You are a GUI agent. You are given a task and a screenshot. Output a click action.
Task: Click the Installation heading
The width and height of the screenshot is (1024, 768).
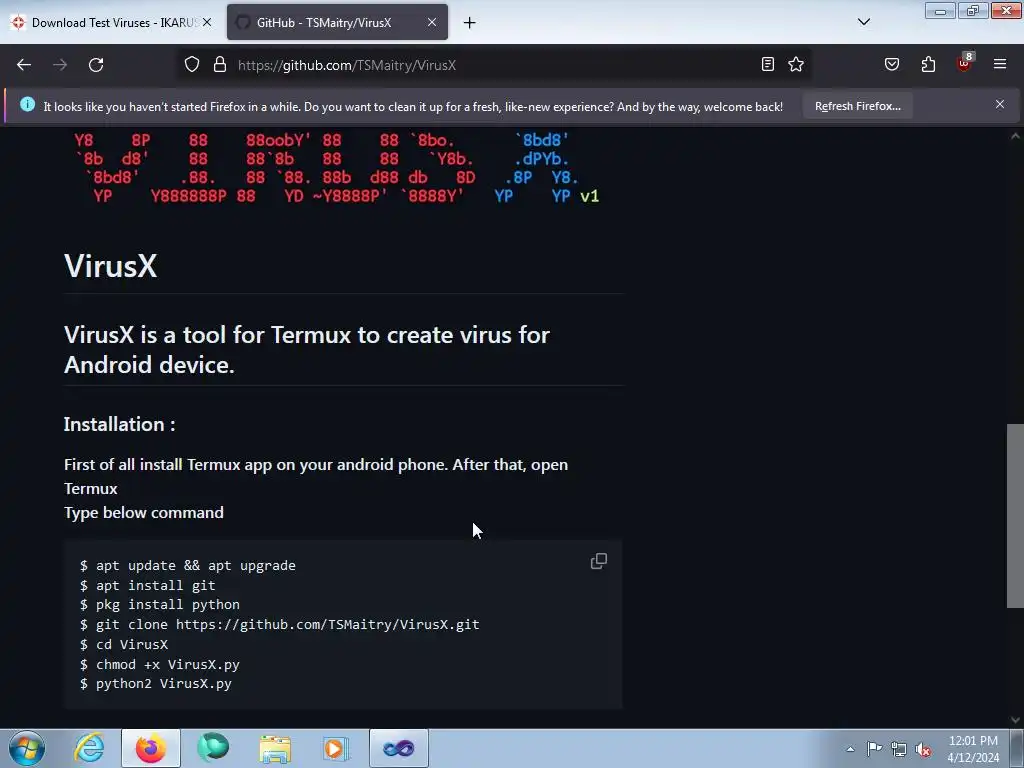tap(120, 424)
